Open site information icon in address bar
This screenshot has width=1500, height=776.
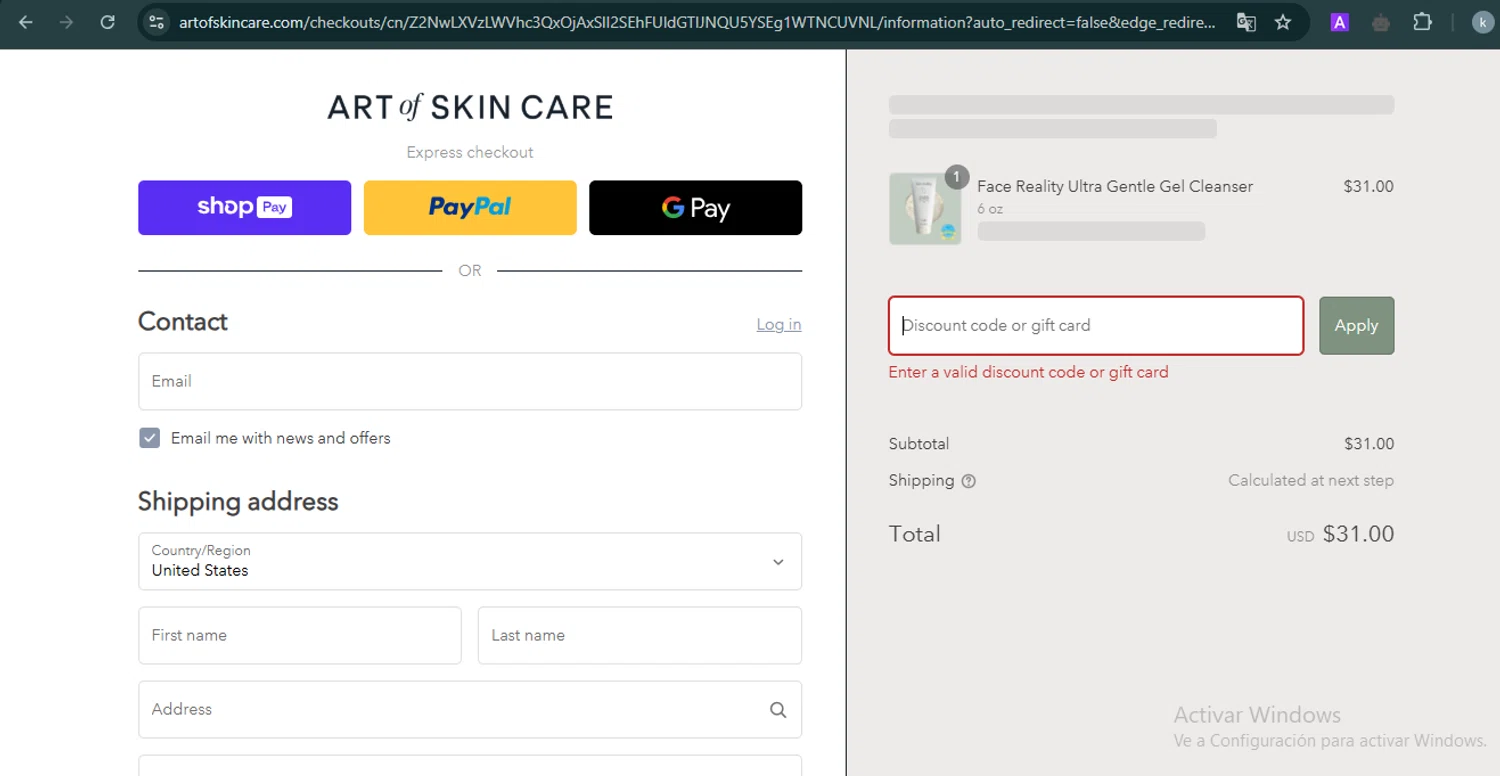(x=155, y=22)
